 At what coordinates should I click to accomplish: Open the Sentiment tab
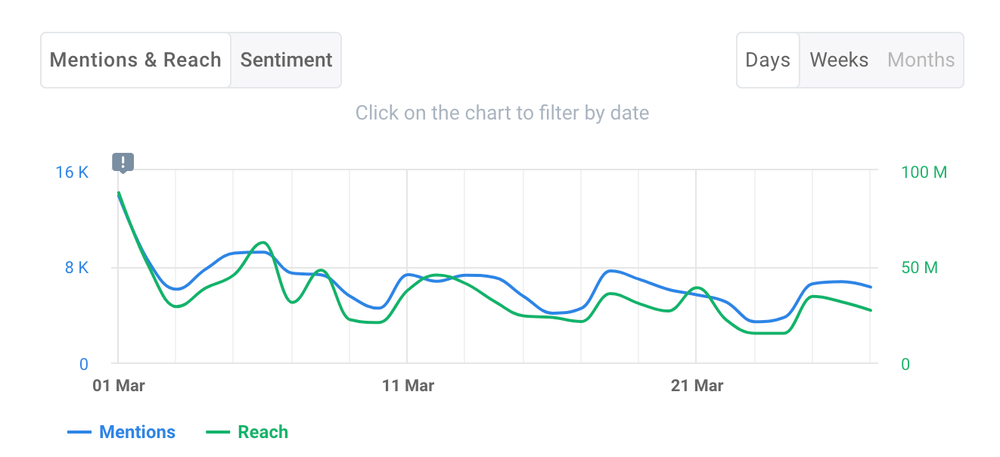(x=286, y=60)
